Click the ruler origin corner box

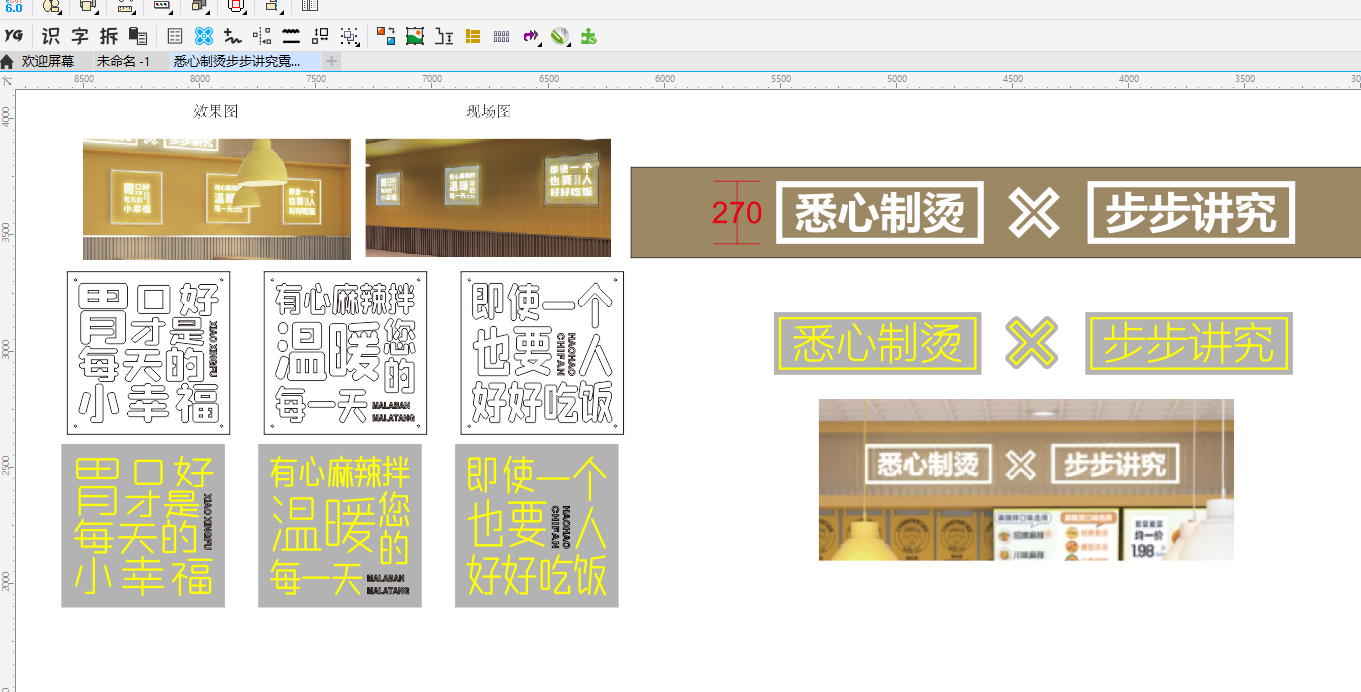tap(7, 79)
